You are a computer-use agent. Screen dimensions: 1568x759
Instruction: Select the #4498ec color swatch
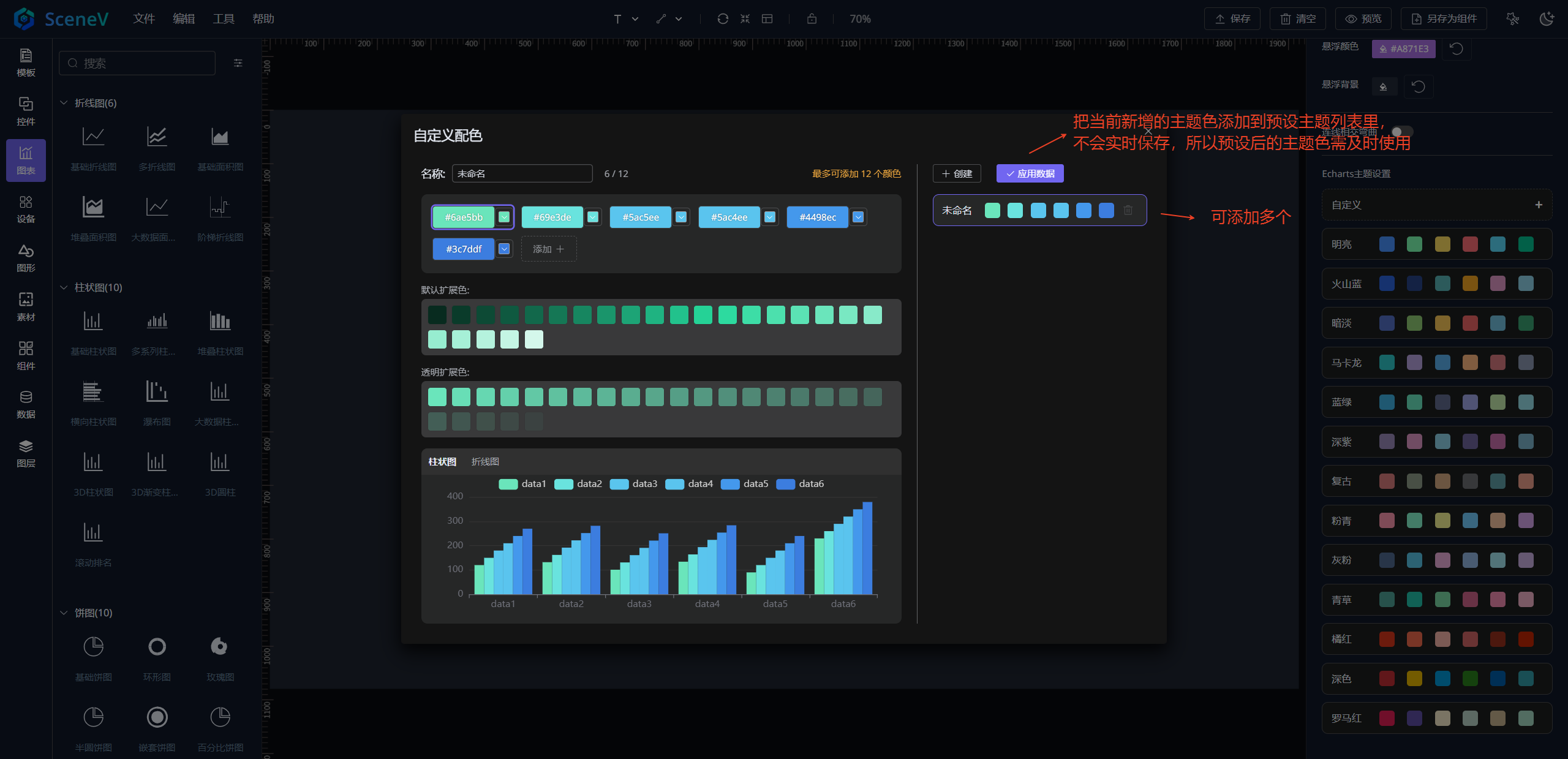(817, 217)
